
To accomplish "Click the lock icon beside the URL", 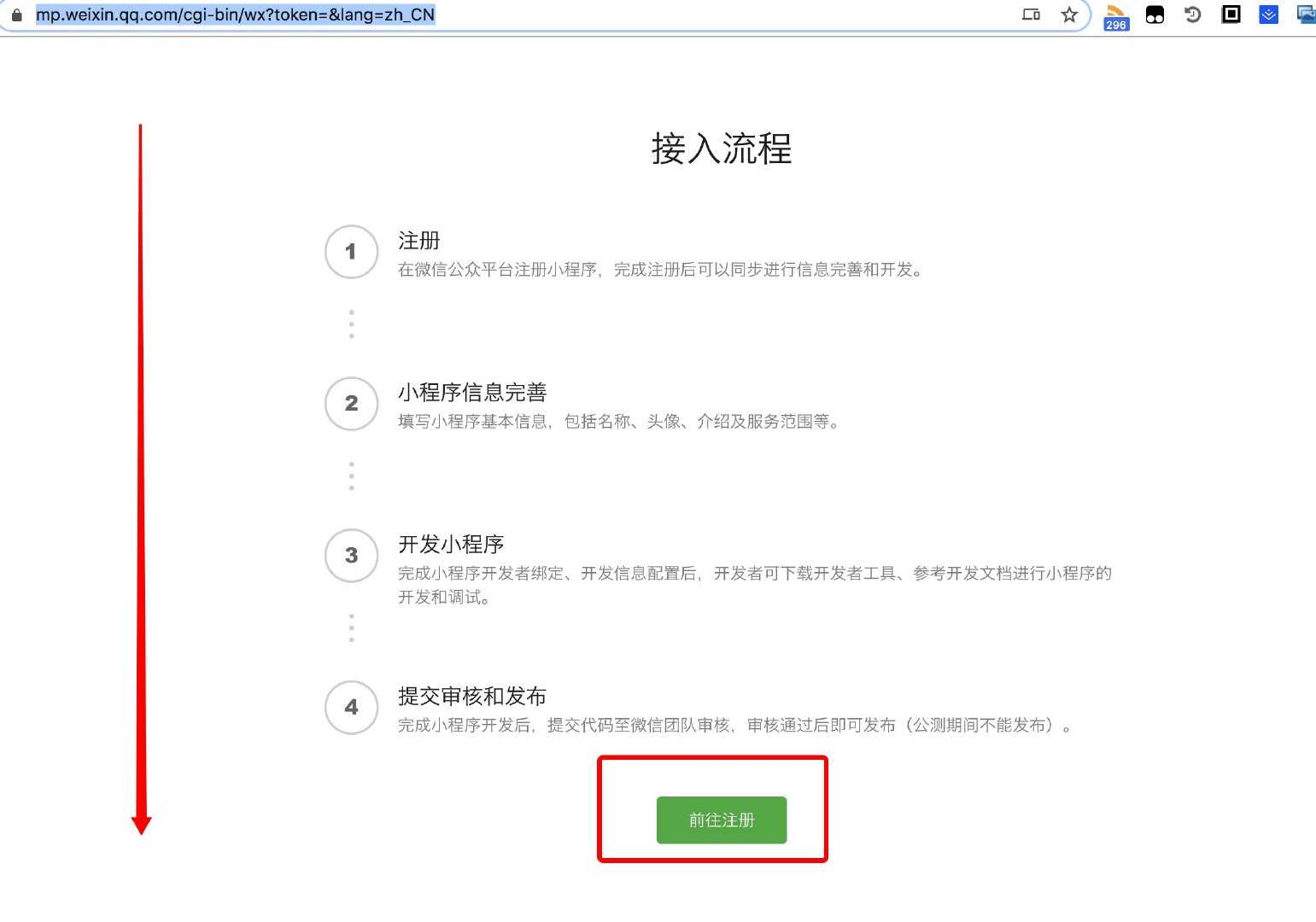I will (16, 15).
